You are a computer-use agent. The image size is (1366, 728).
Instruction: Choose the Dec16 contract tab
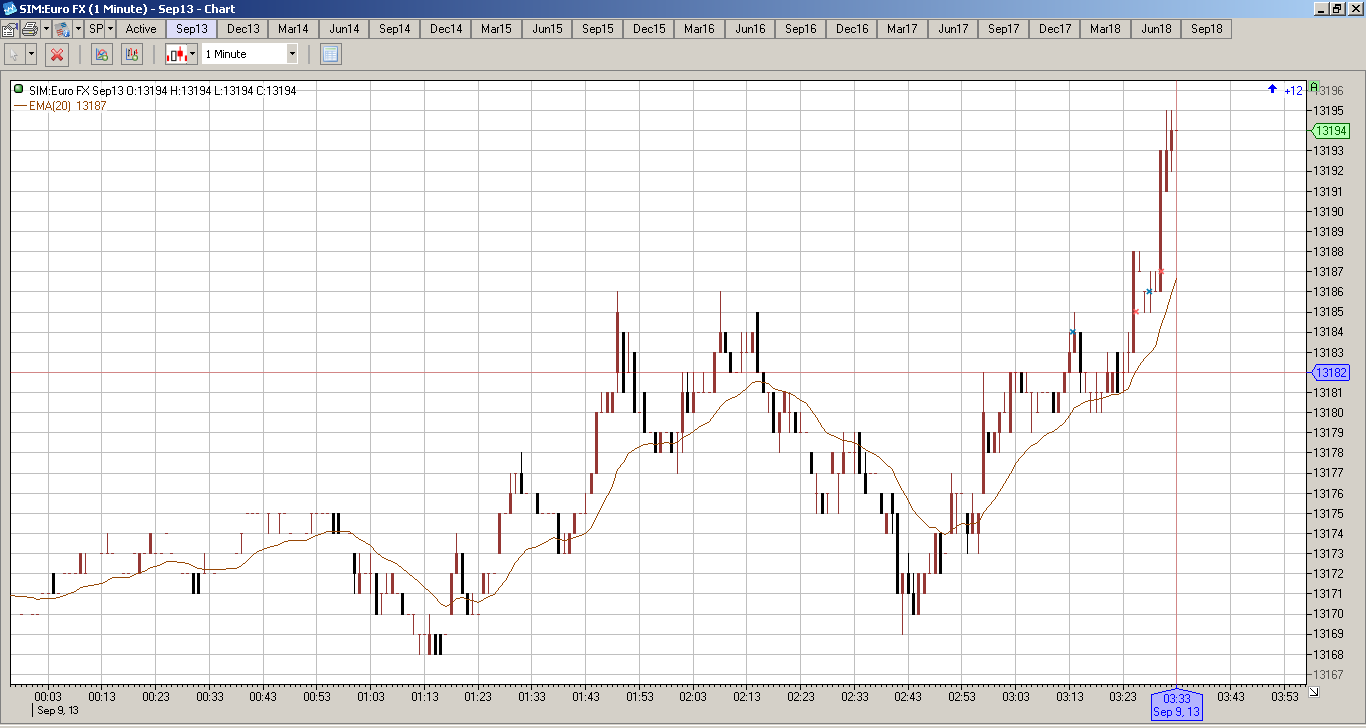point(852,29)
